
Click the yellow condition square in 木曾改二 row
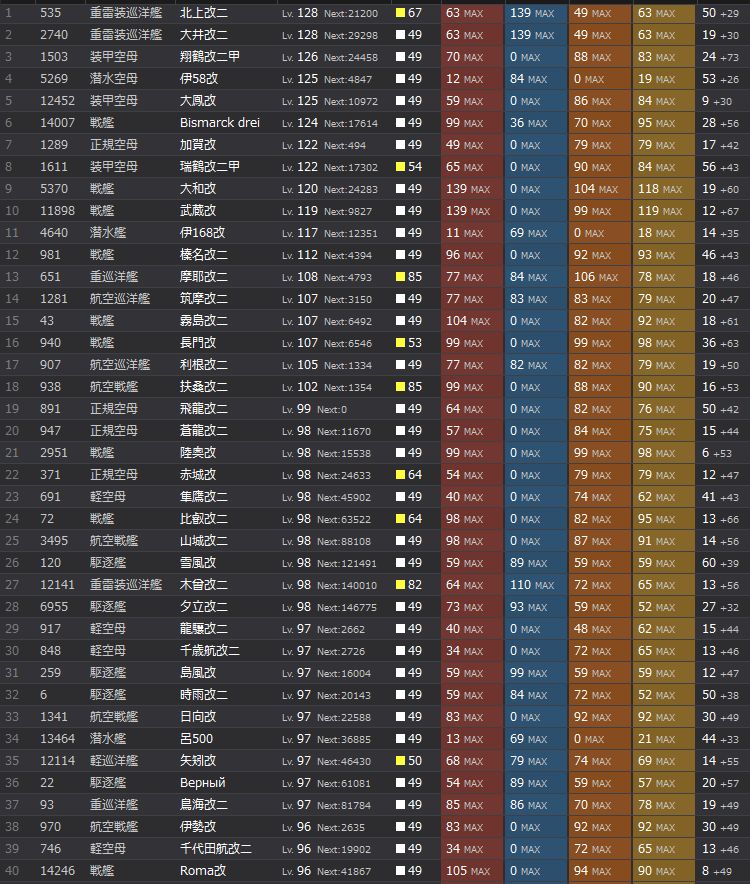coord(400,585)
